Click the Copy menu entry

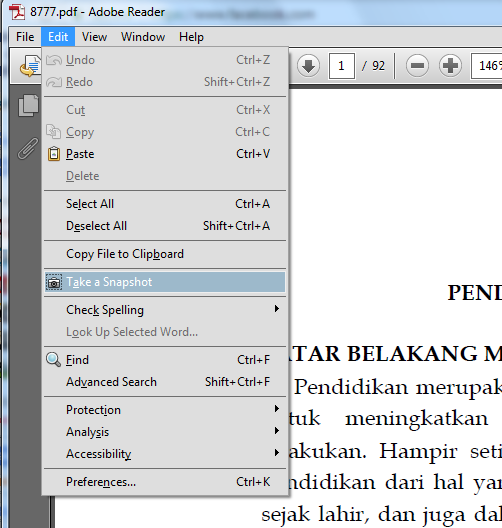coord(165,132)
